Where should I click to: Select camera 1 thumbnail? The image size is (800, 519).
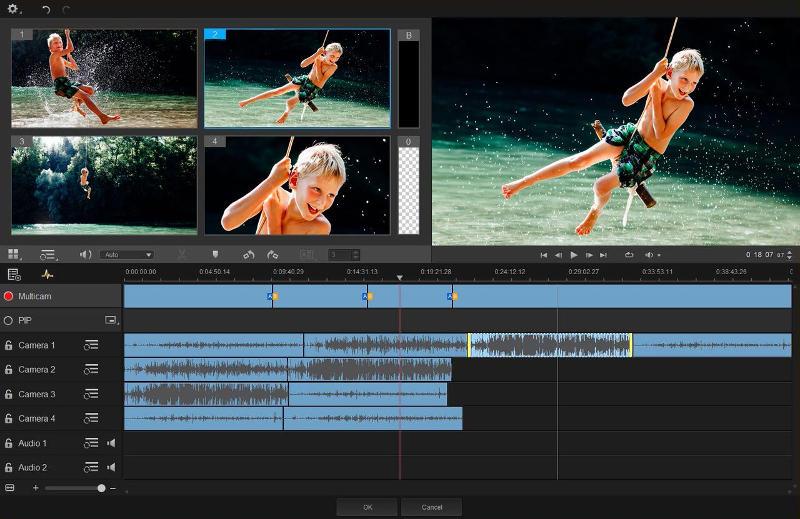(x=104, y=78)
